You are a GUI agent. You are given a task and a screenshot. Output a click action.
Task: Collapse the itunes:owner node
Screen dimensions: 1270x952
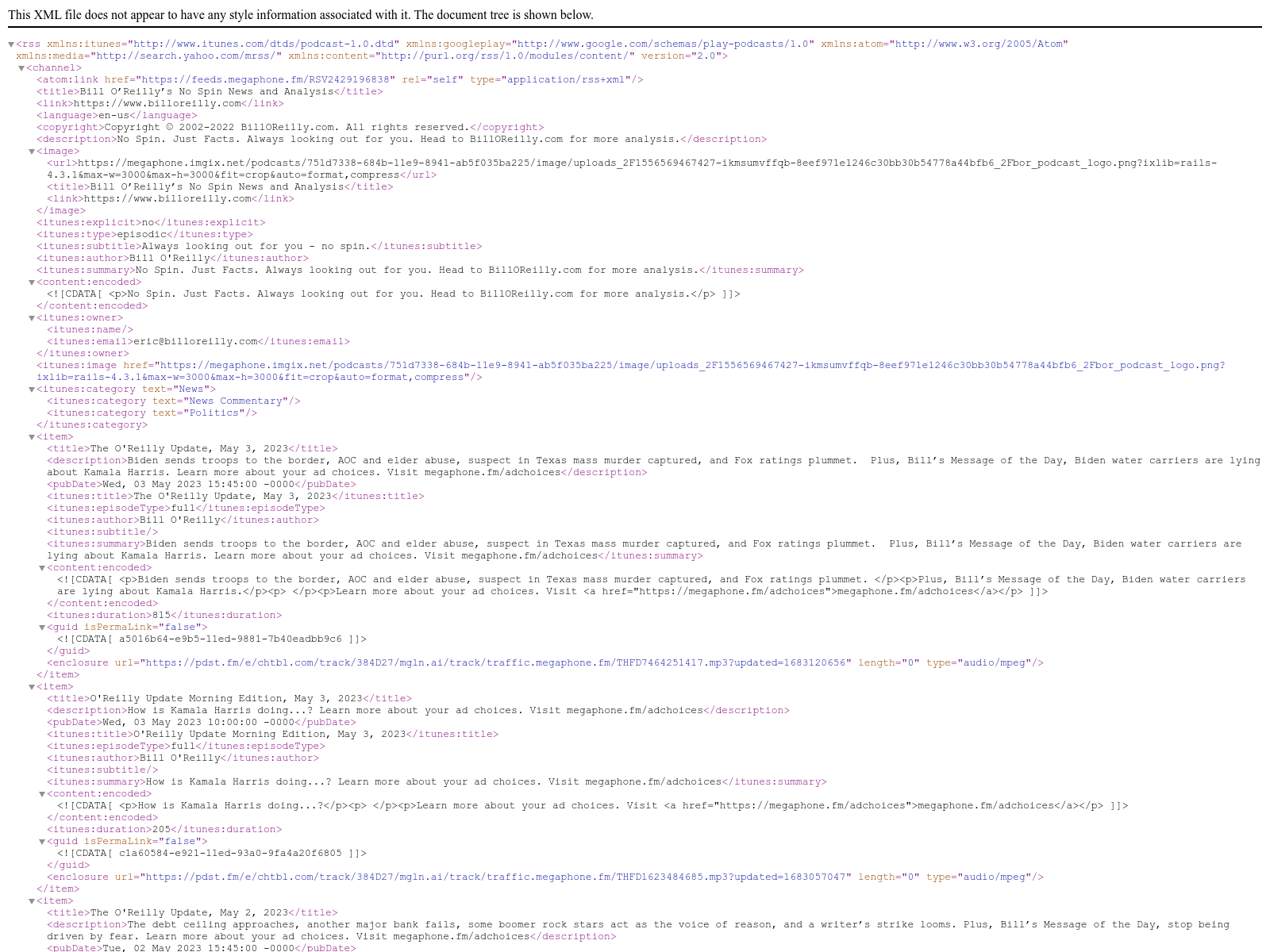(x=32, y=318)
